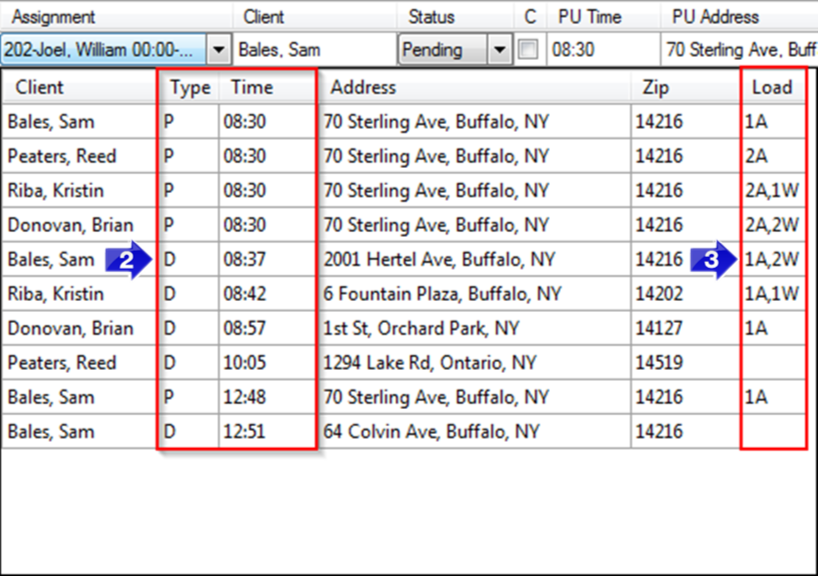This screenshot has height=576, width=818.
Task: Click the Load header in the stop list
Action: [x=772, y=87]
